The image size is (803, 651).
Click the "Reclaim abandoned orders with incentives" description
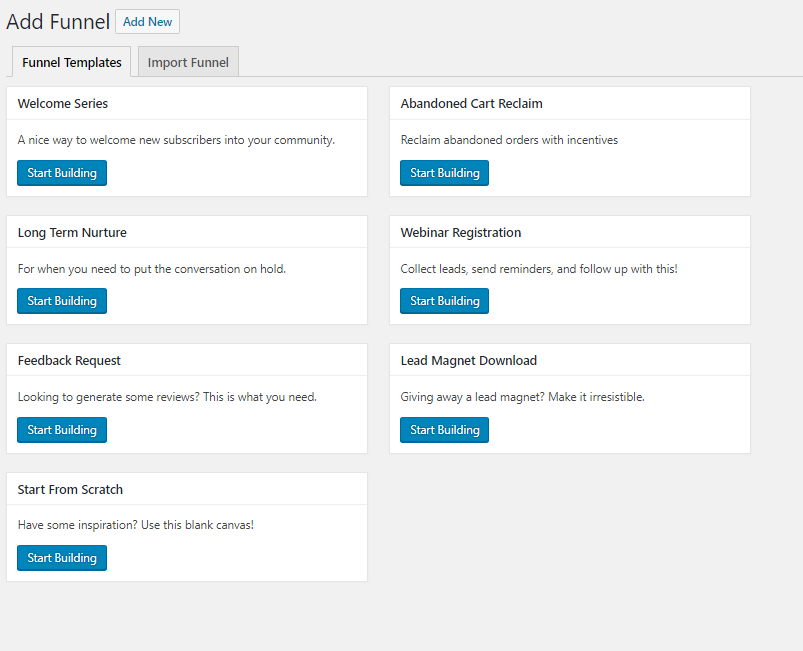(x=509, y=140)
